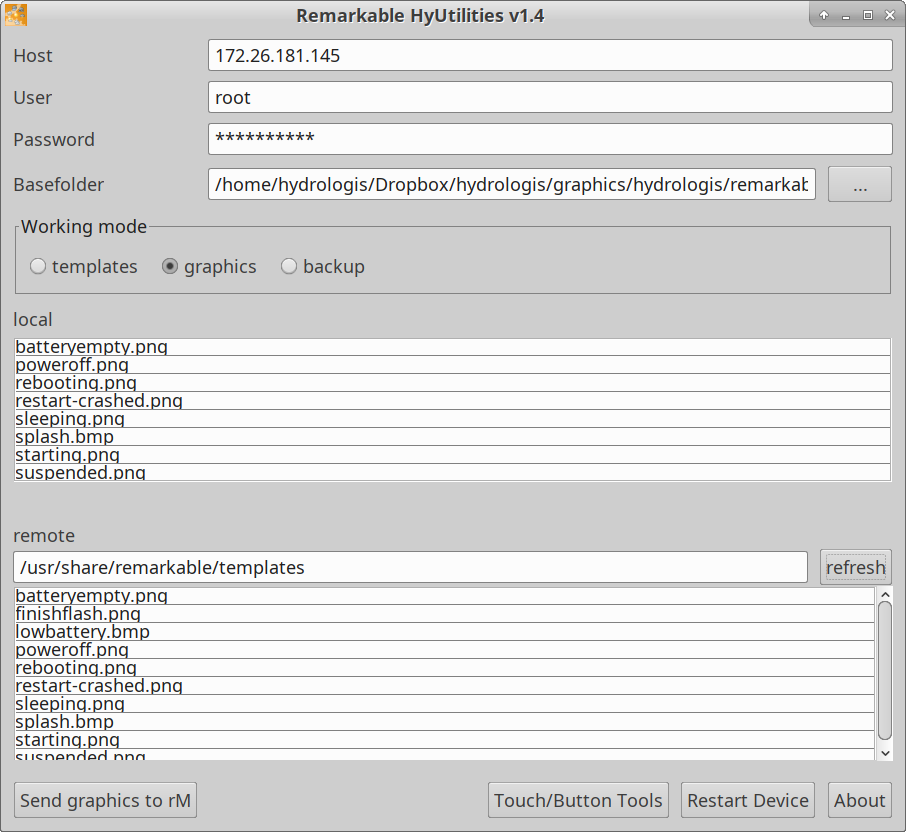The image size is (906, 832).
Task: Click remote list scroll-down arrow
Action: [x=885, y=753]
